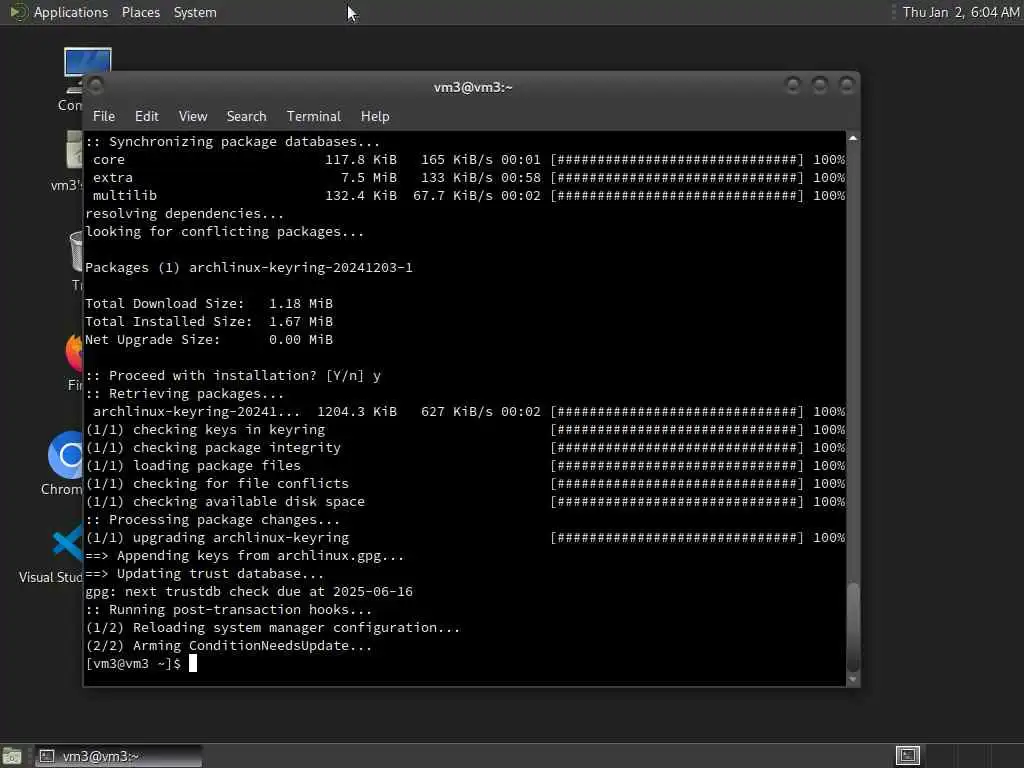Open the Places menu in the top panel
This screenshot has width=1024, height=768.
coord(140,12)
